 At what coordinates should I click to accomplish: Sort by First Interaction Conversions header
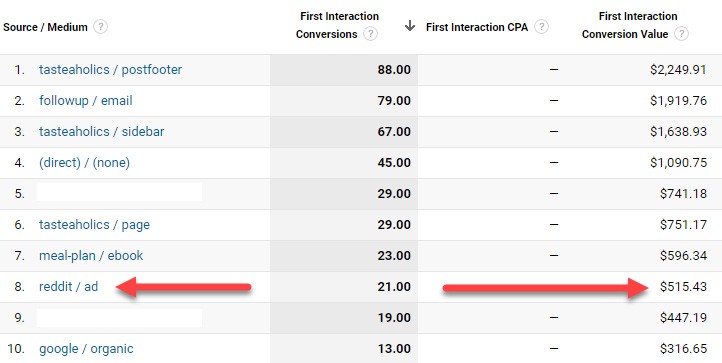339,25
